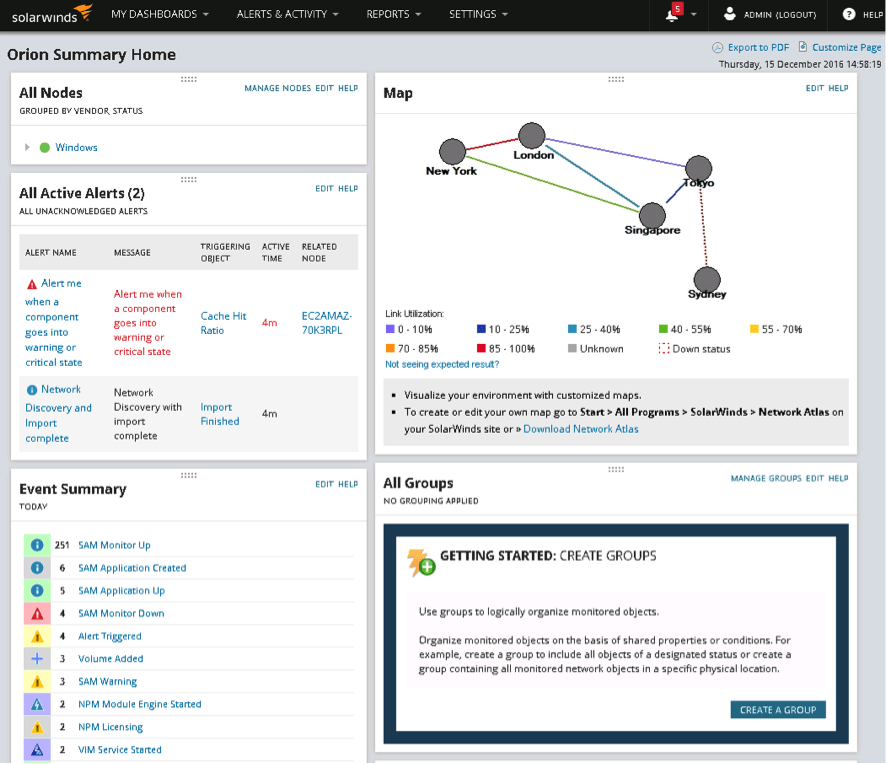This screenshot has height=764, width=886.
Task: Click the Map panel drag handle
Action: [x=616, y=79]
